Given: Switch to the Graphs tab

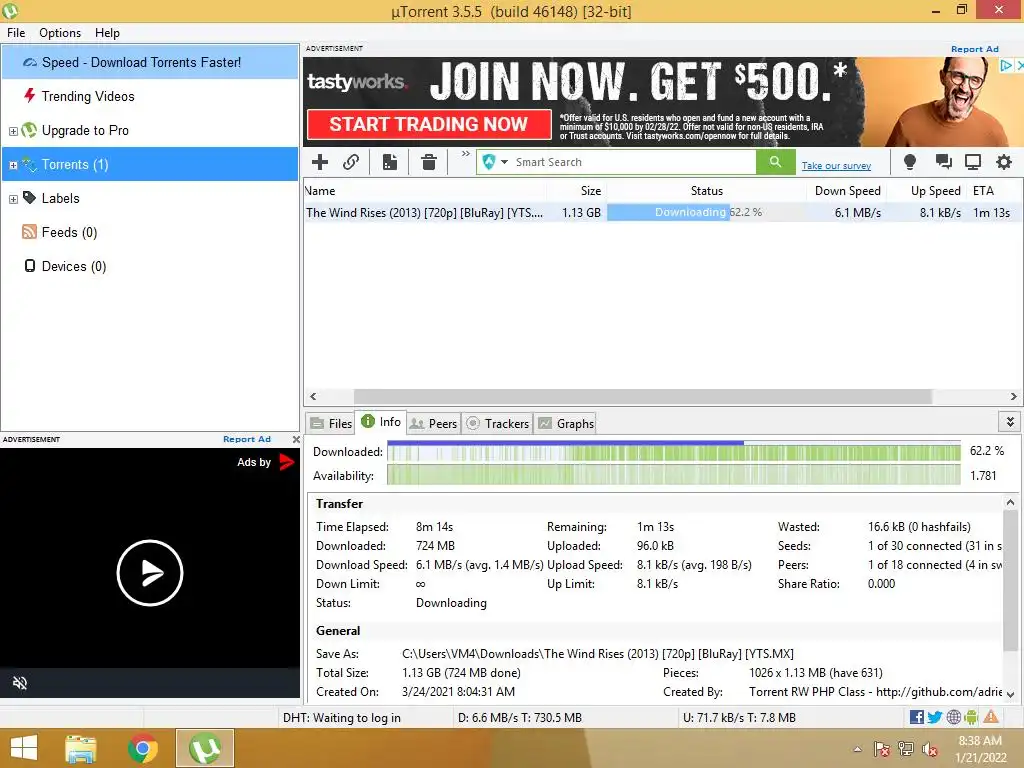Looking at the screenshot, I should pyautogui.click(x=566, y=424).
